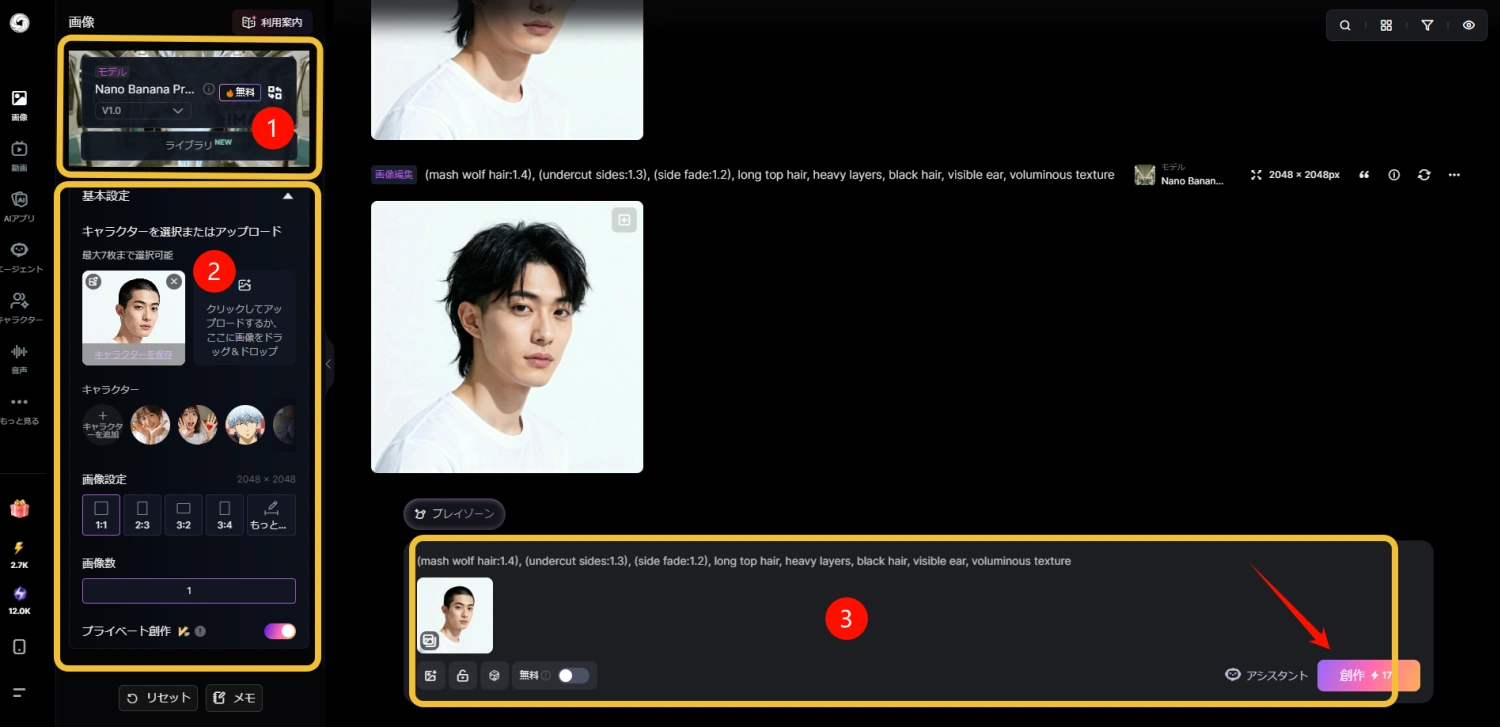Open the filter funnel icon
Screen dimensions: 1500x727
pyautogui.click(x=1427, y=25)
